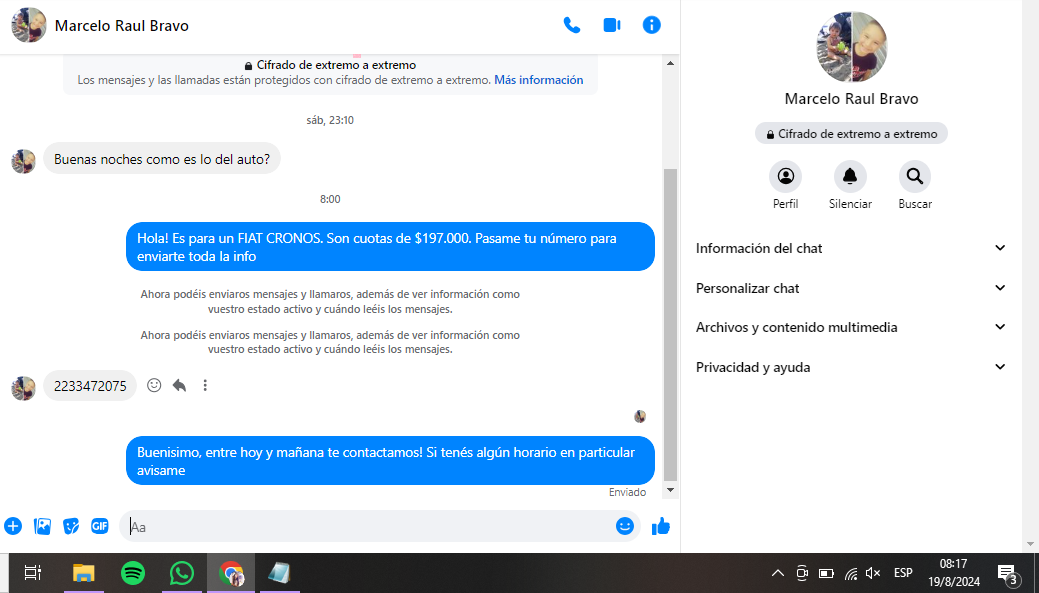The width and height of the screenshot is (1039, 593).
Task: Open WhatsApp from the taskbar
Action: tap(182, 572)
